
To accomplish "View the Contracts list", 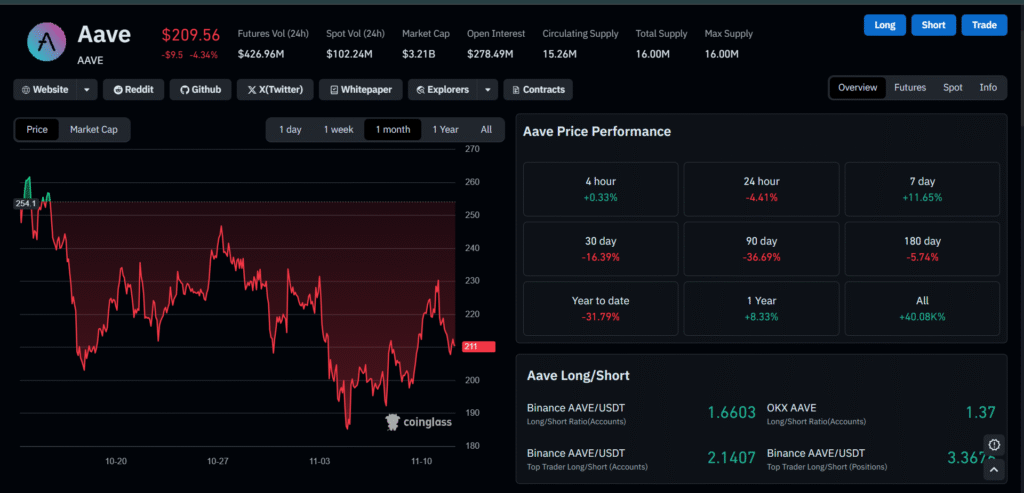I will (537, 89).
